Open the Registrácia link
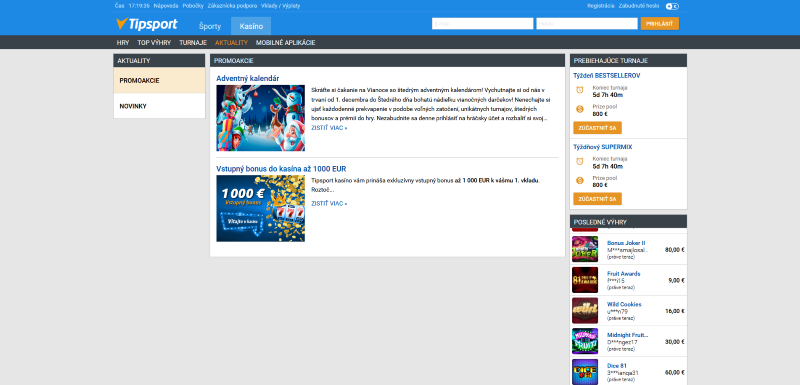 pos(601,6)
